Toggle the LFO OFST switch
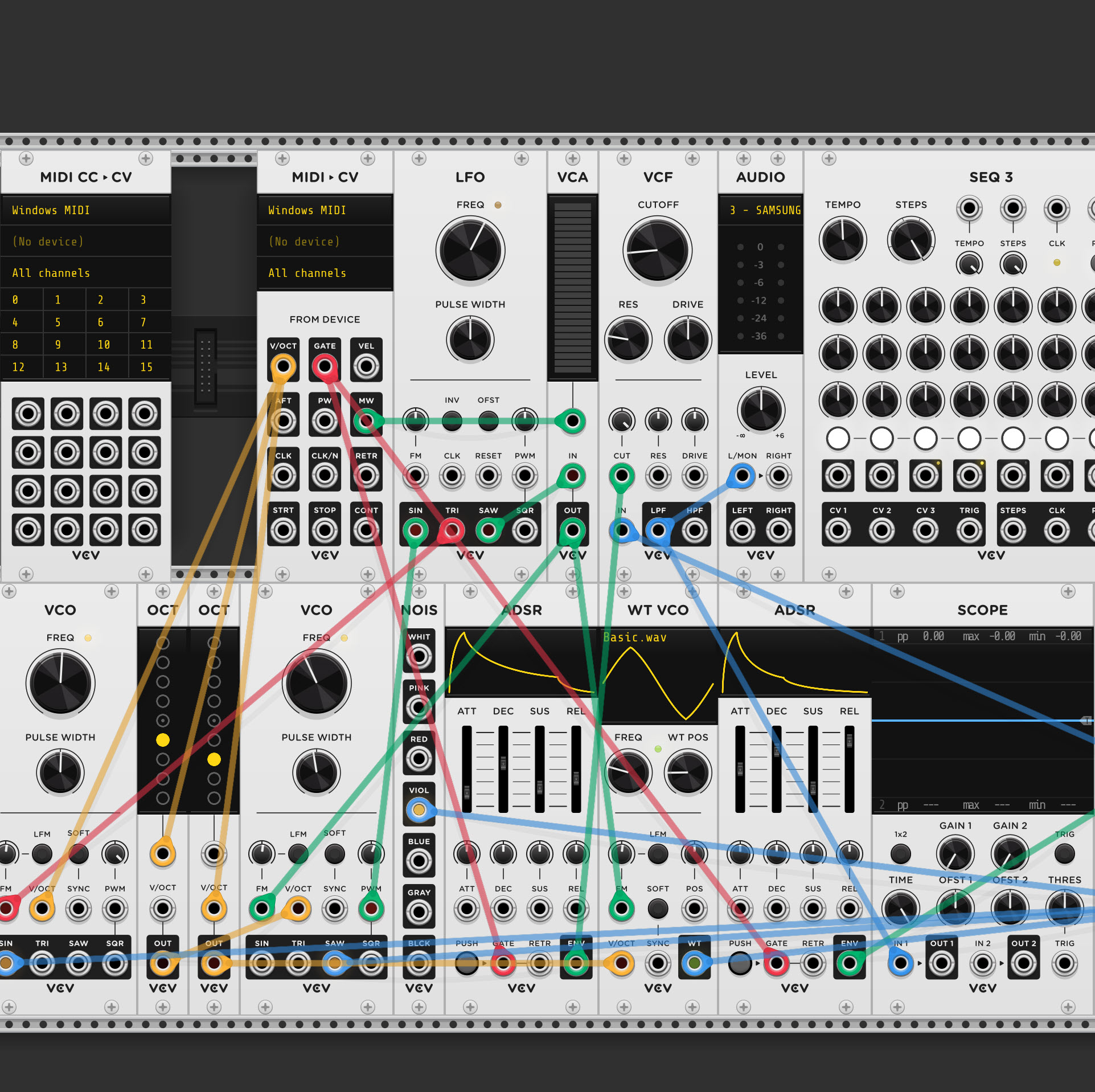Viewport: 1095px width, 1092px height. [489, 421]
